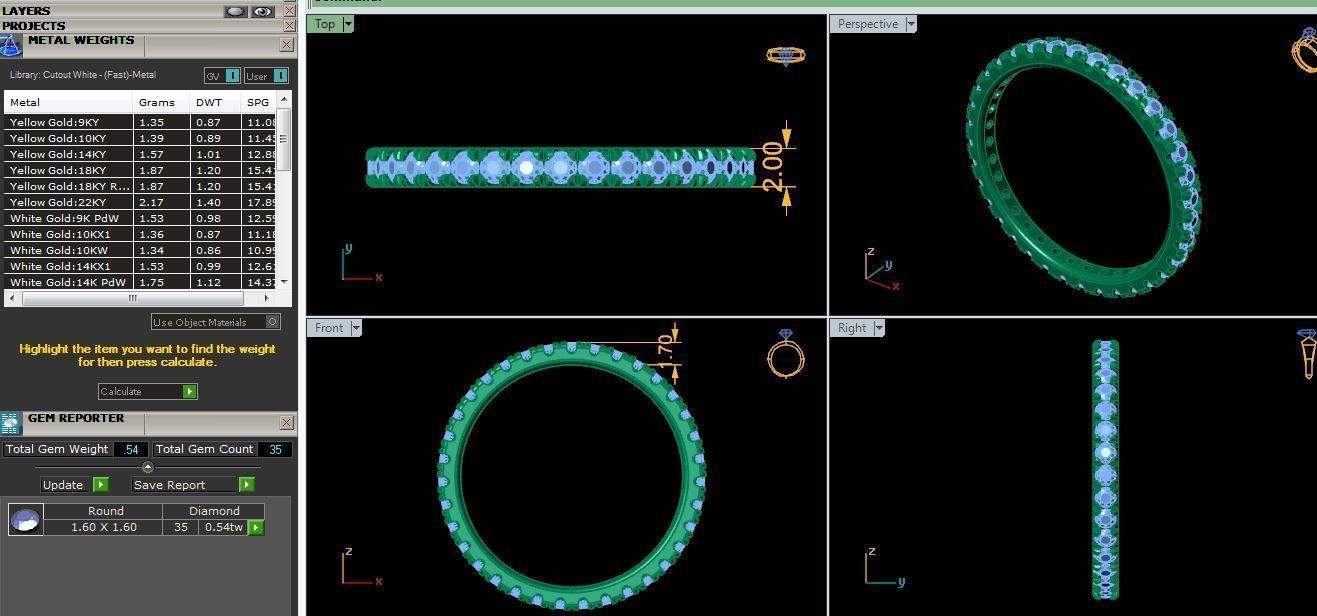This screenshot has width=1317, height=616.
Task: Select the Top viewport label
Action: coord(325,24)
